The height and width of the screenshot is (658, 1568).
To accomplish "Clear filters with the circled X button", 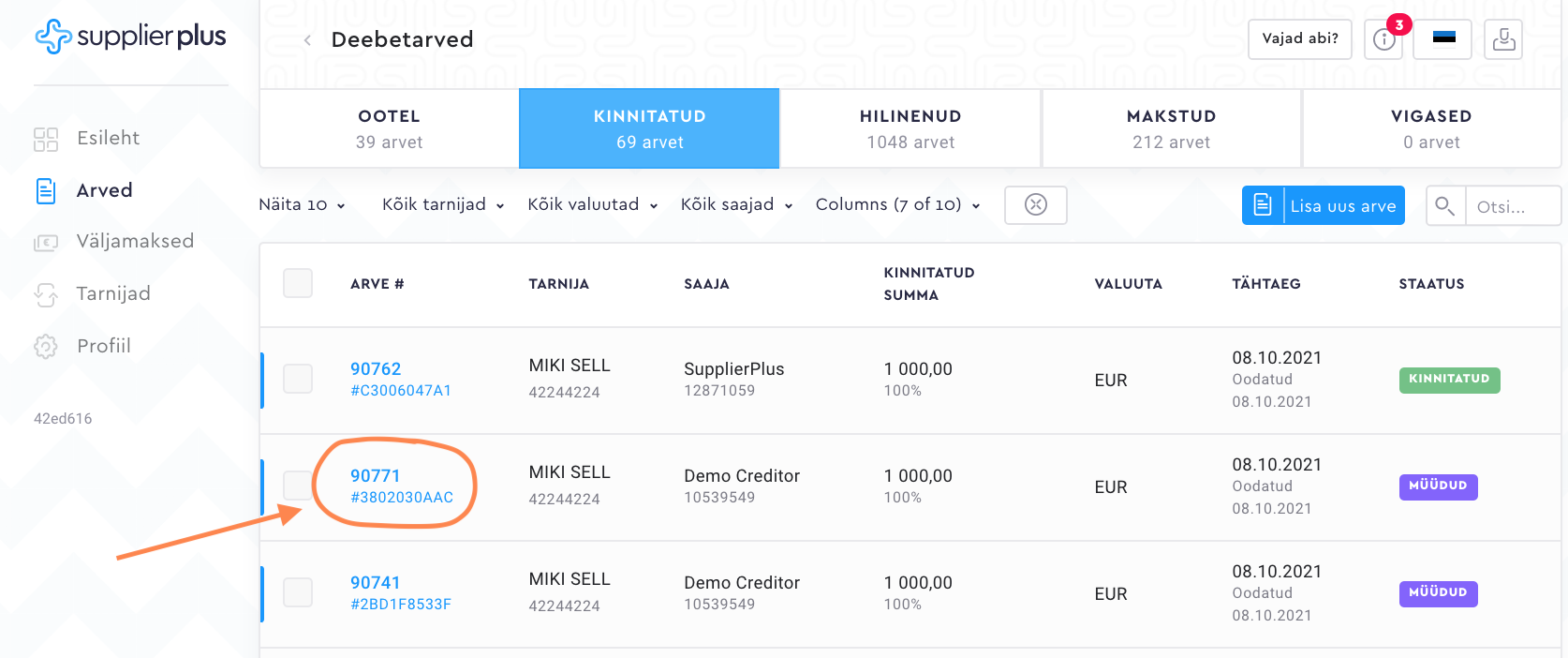I will click(x=1035, y=204).
